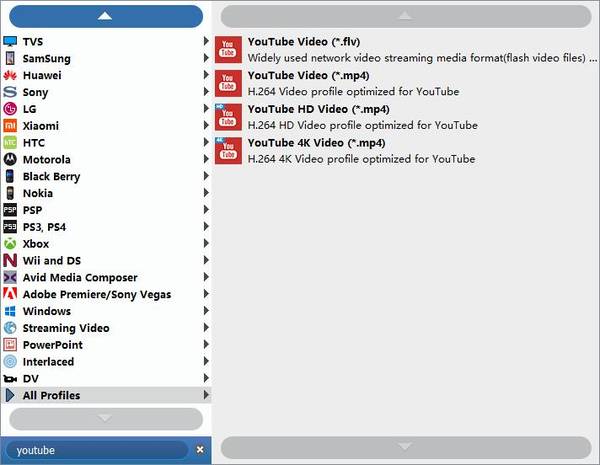Screen dimensions: 600x465
Task: Click 'H.264 HD Video profile optimized' description
Action: click(x=363, y=125)
